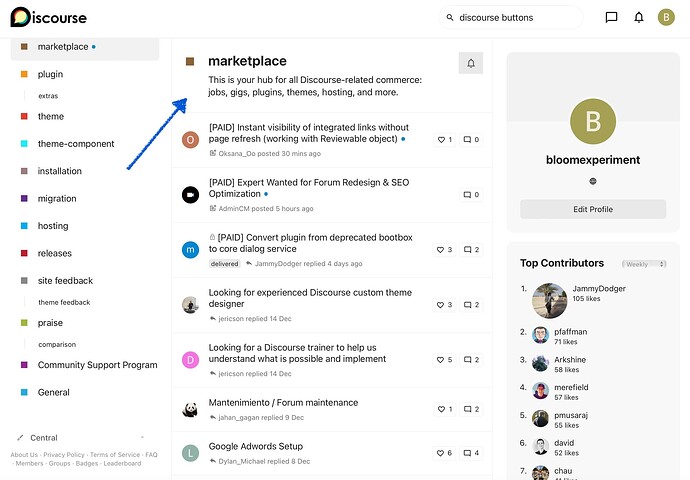Screen dimensions: 690x480
Task: Open the Discourse logo home link
Action: pos(48,18)
